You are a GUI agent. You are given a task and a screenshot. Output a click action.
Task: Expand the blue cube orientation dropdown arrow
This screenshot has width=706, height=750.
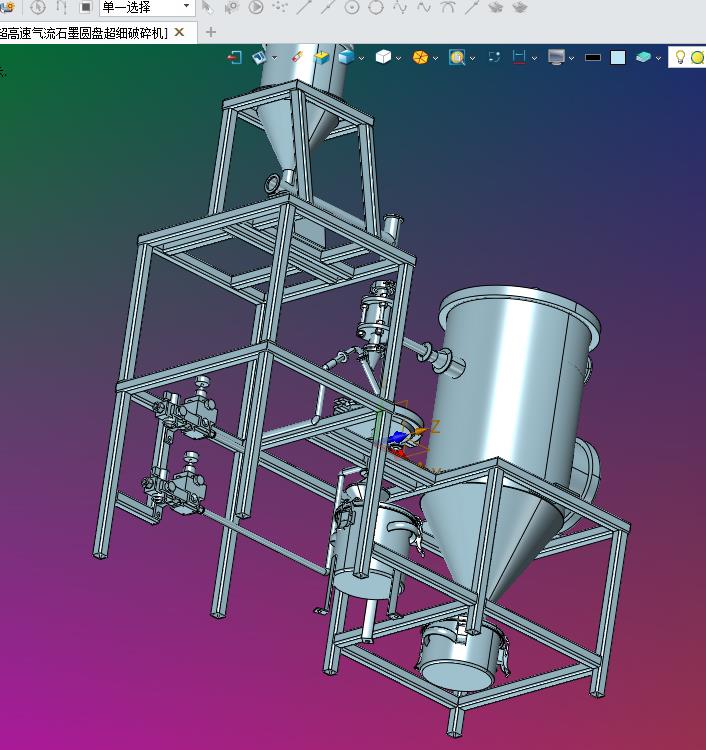click(x=361, y=58)
